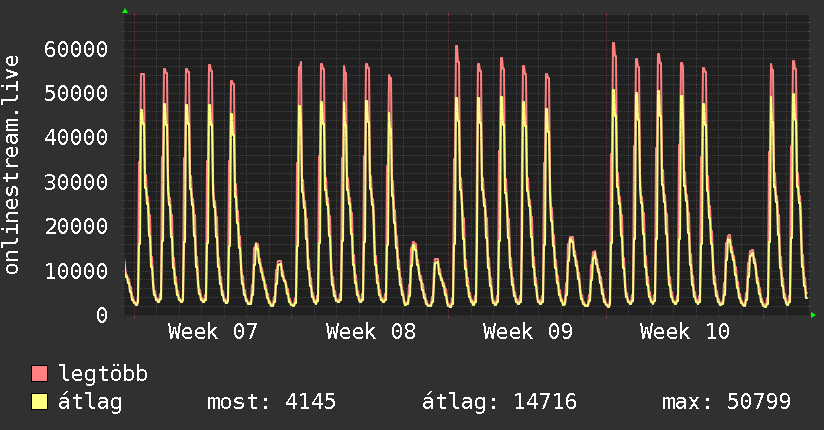This screenshot has height=430, width=824.
Task: Click the Week 10 axis label
Action: tap(685, 332)
